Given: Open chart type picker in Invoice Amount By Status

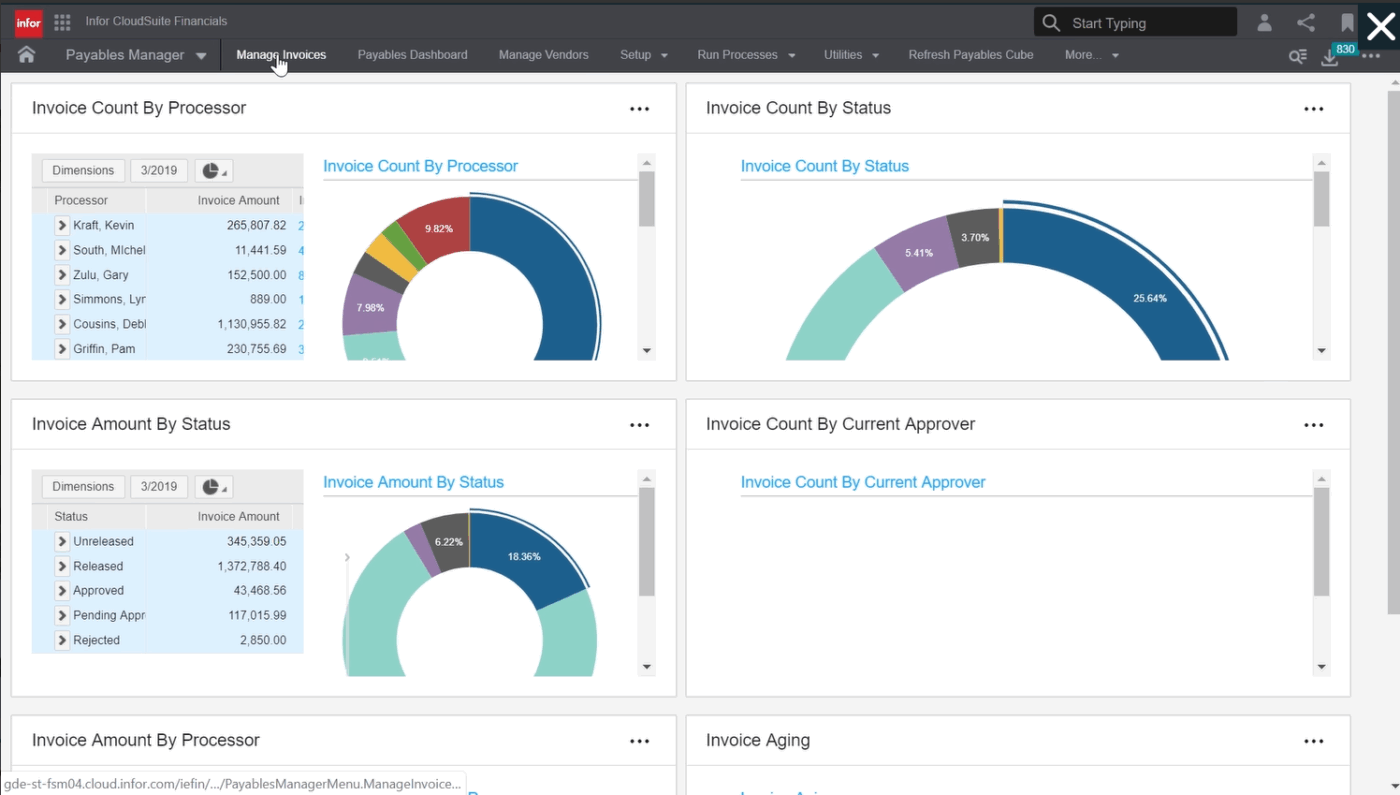Looking at the screenshot, I should (213, 487).
